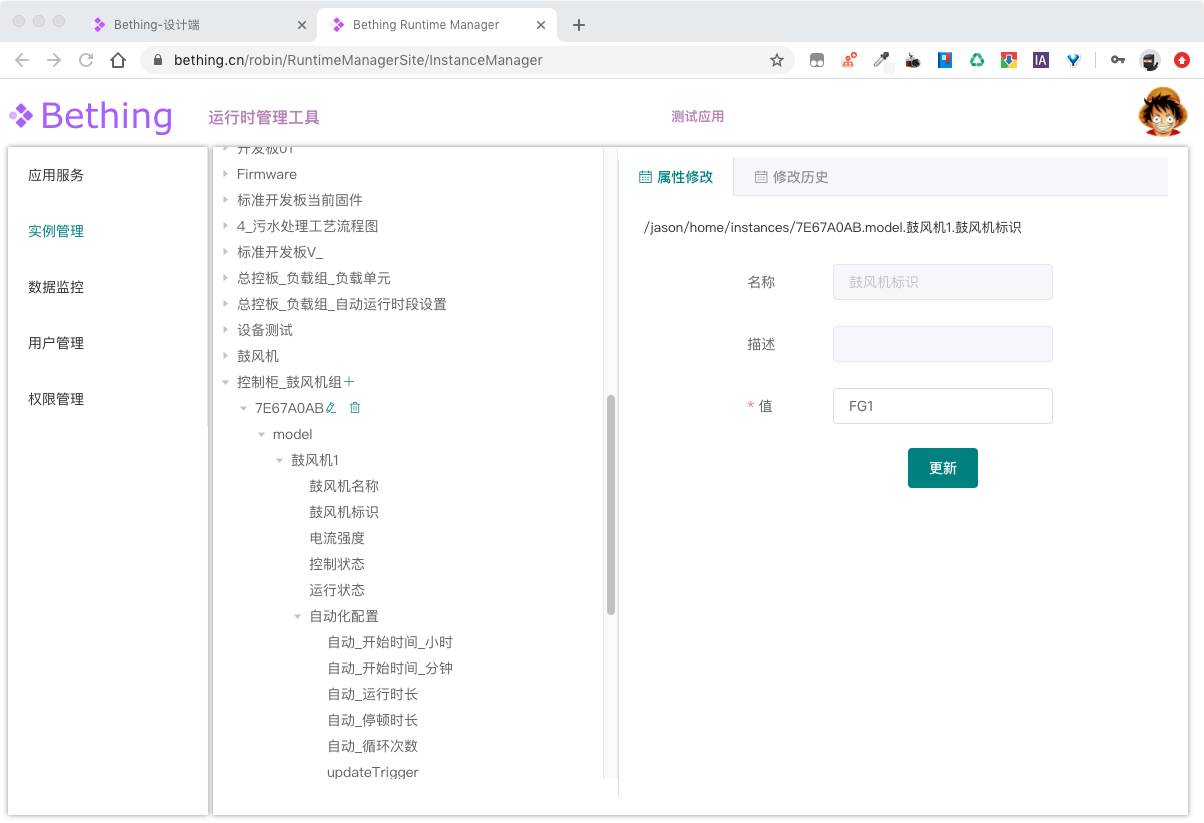Open 数据监控 in the left sidebar
Screen dimensions: 1204x823
(x=56, y=287)
